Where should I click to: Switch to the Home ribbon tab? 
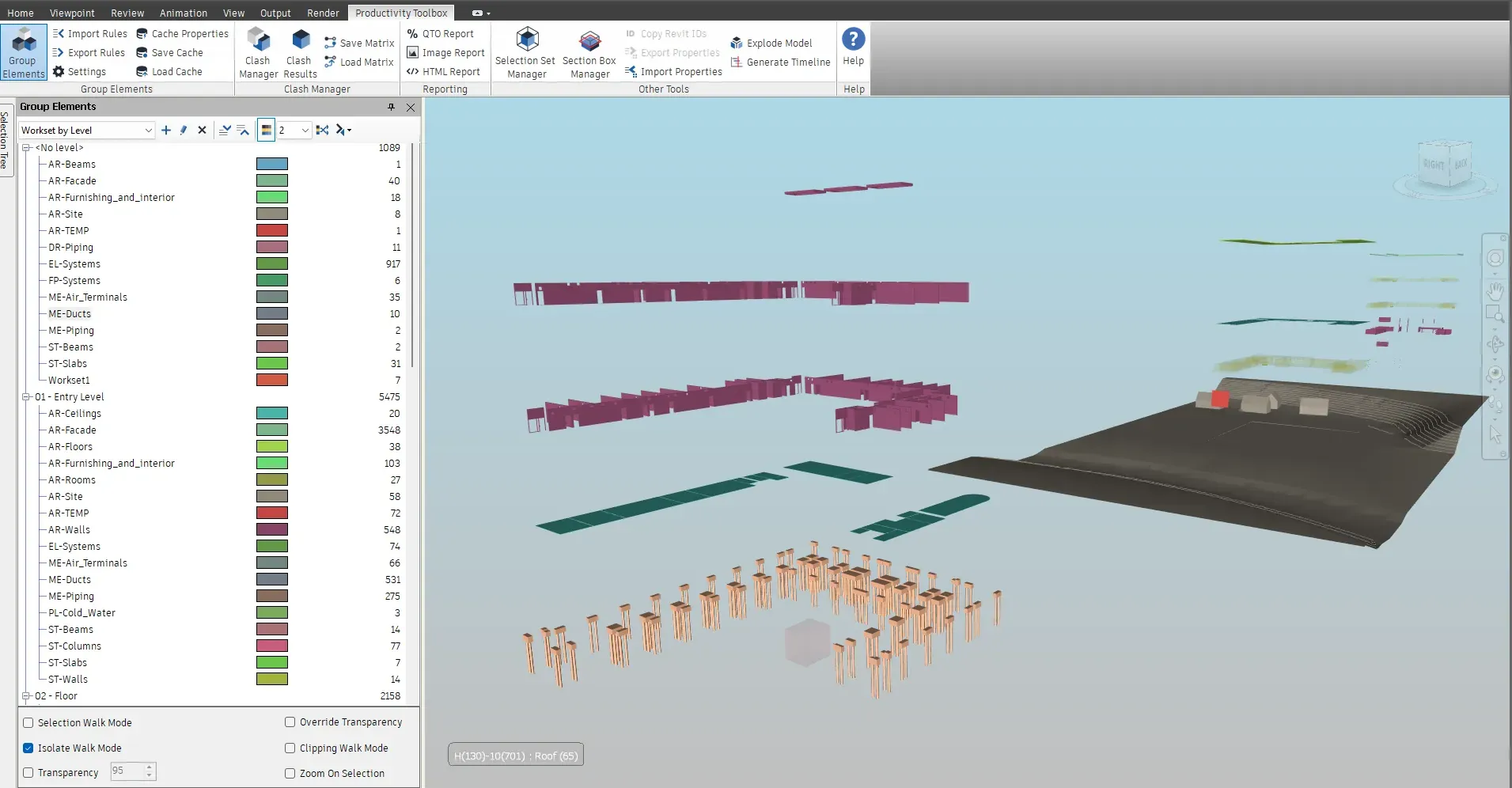point(21,13)
